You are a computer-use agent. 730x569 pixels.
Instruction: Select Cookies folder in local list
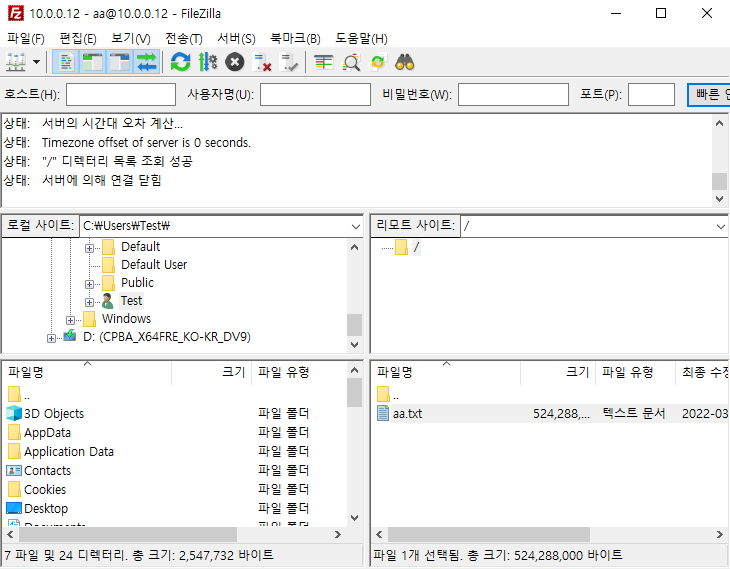[x=45, y=490]
